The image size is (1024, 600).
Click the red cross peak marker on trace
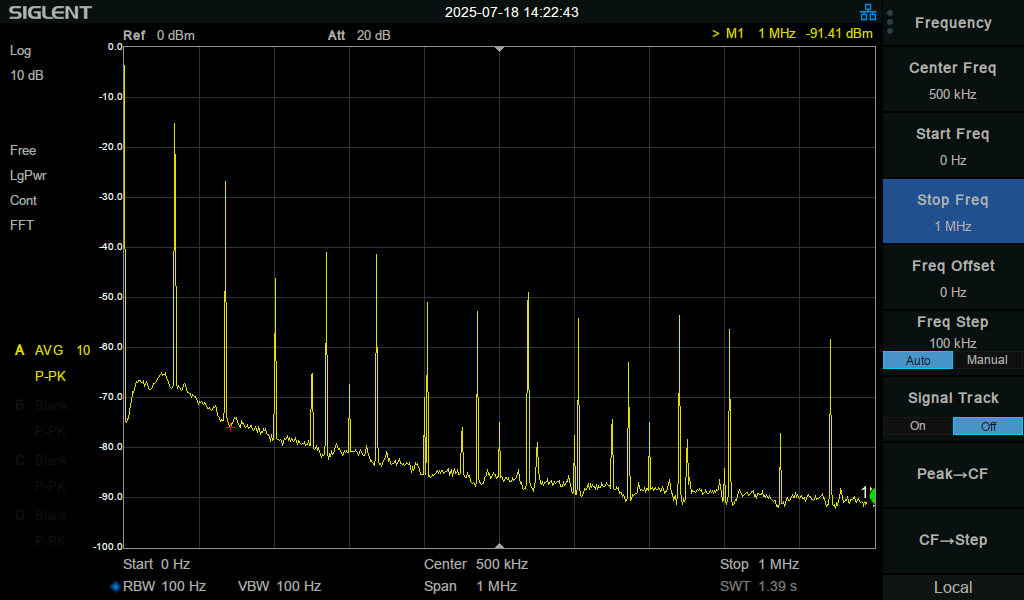[x=230, y=427]
